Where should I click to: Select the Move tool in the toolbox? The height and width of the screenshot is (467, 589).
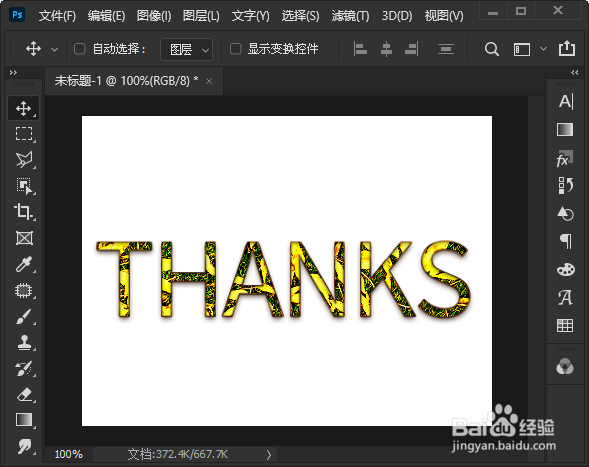[24, 108]
